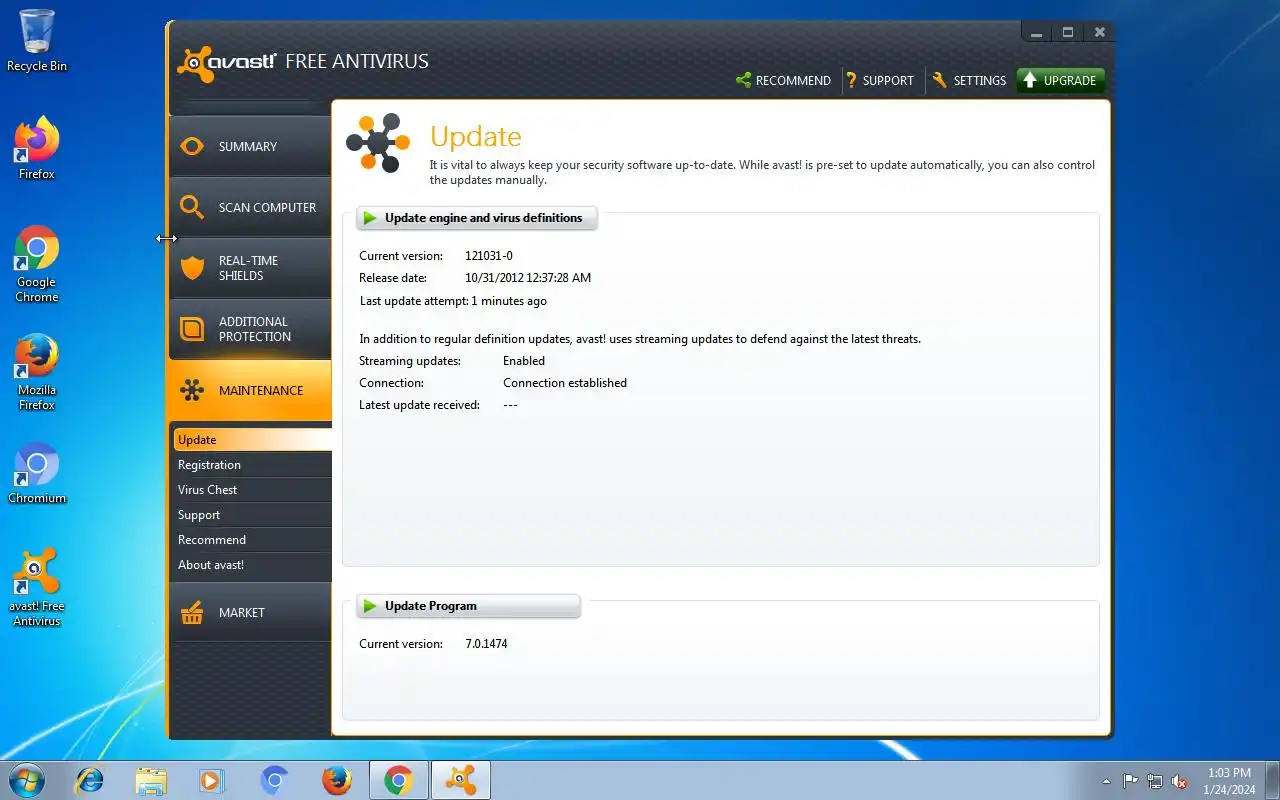Viewport: 1280px width, 800px height.
Task: Click the Action Center flag tray icon
Action: [x=1131, y=781]
